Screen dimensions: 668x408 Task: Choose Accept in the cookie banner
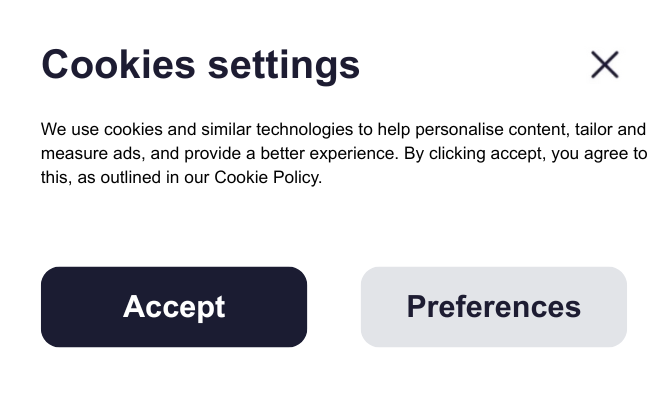coord(174,307)
